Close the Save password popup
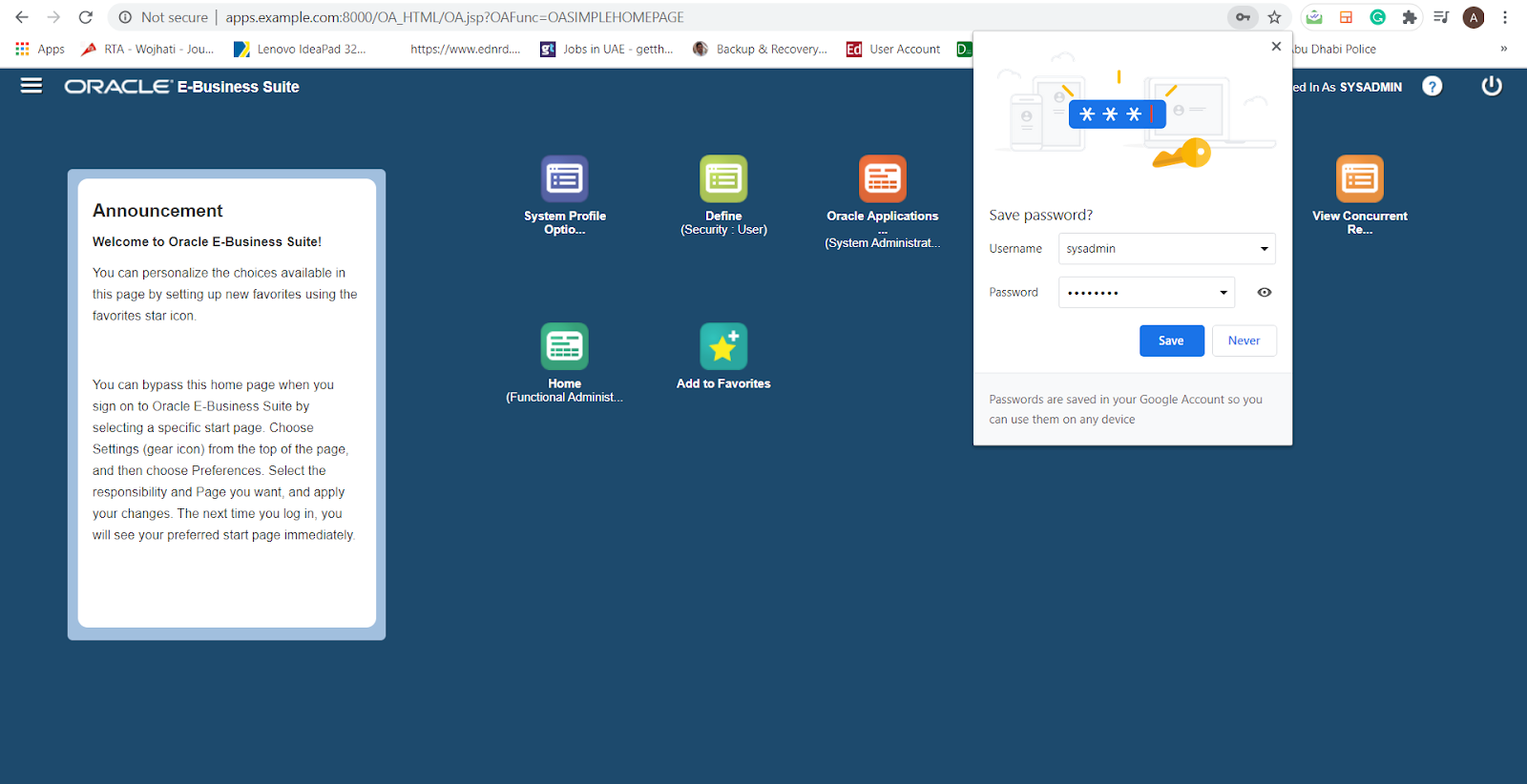The image size is (1527, 784). (1276, 46)
